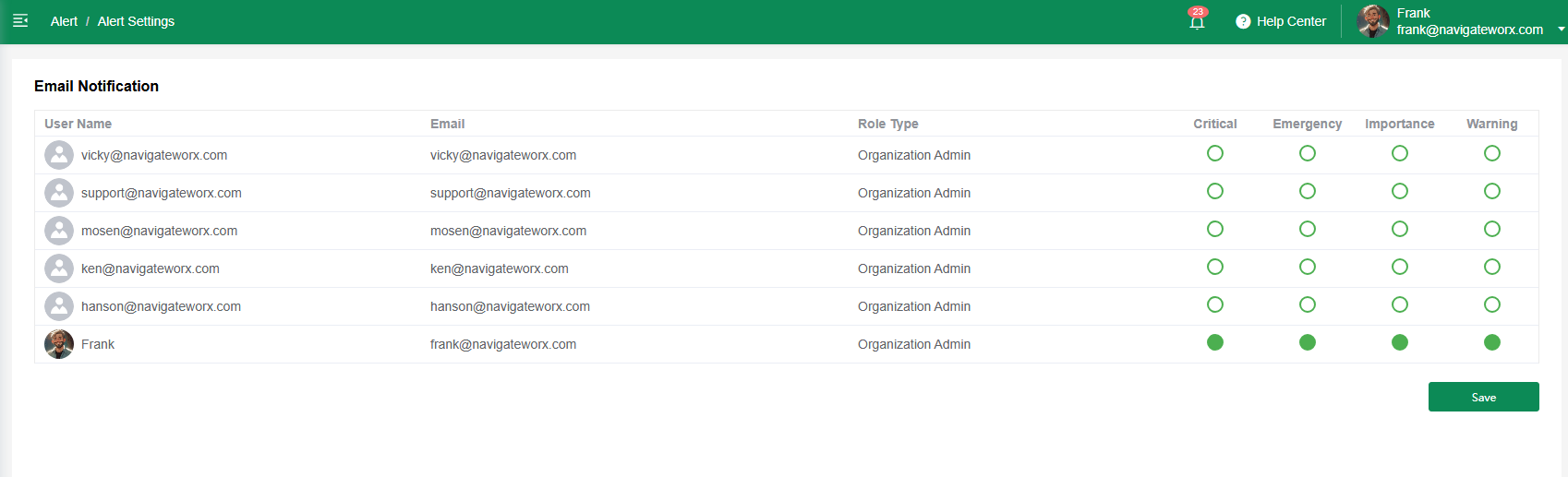Image resolution: width=1568 pixels, height=477 pixels.
Task: Click the avatar icon beside vicky@navigateworx.com
Action: tap(59, 155)
